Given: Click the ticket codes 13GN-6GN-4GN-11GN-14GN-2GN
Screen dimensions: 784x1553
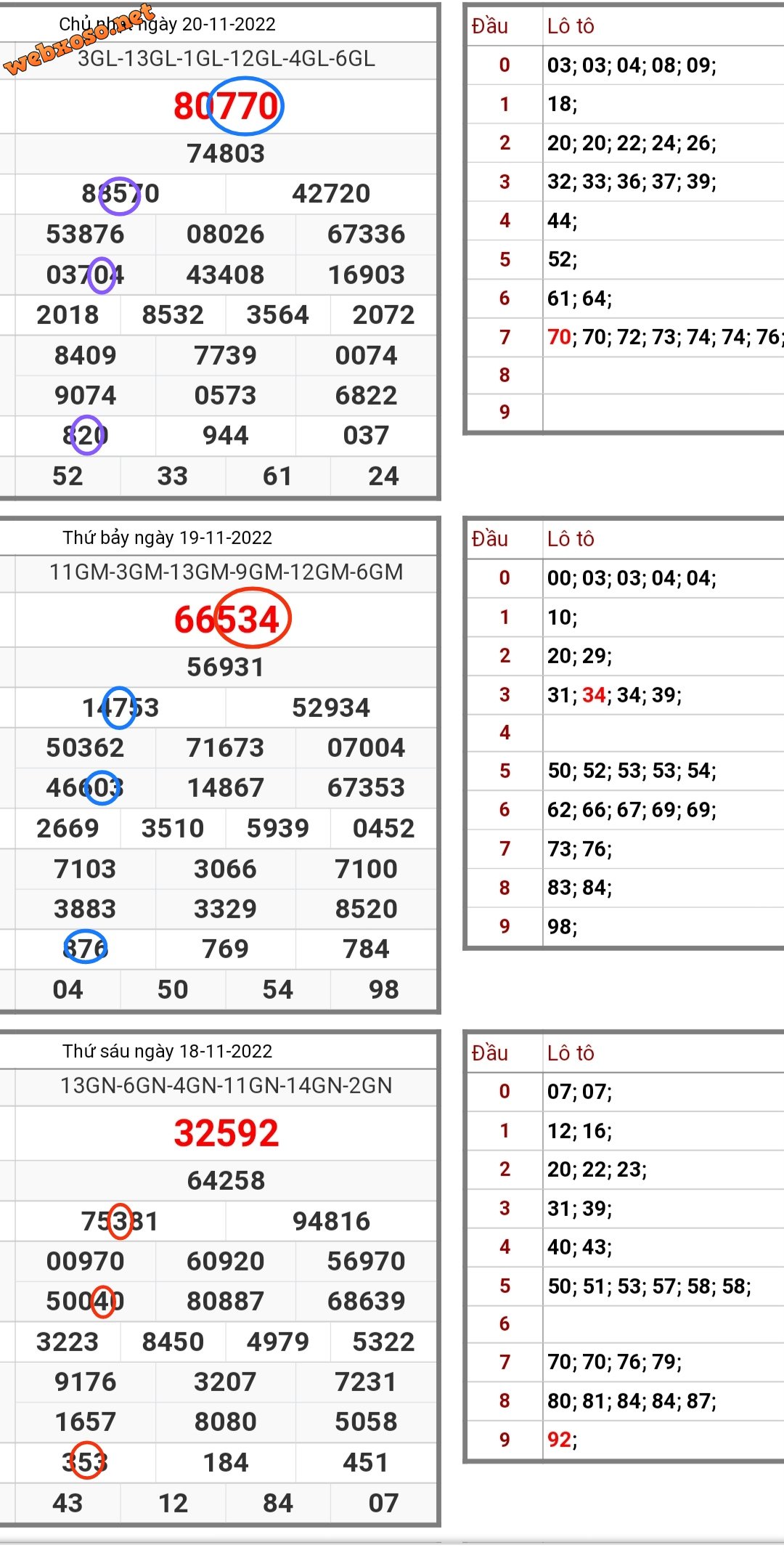Looking at the screenshot, I should click(x=226, y=1086).
